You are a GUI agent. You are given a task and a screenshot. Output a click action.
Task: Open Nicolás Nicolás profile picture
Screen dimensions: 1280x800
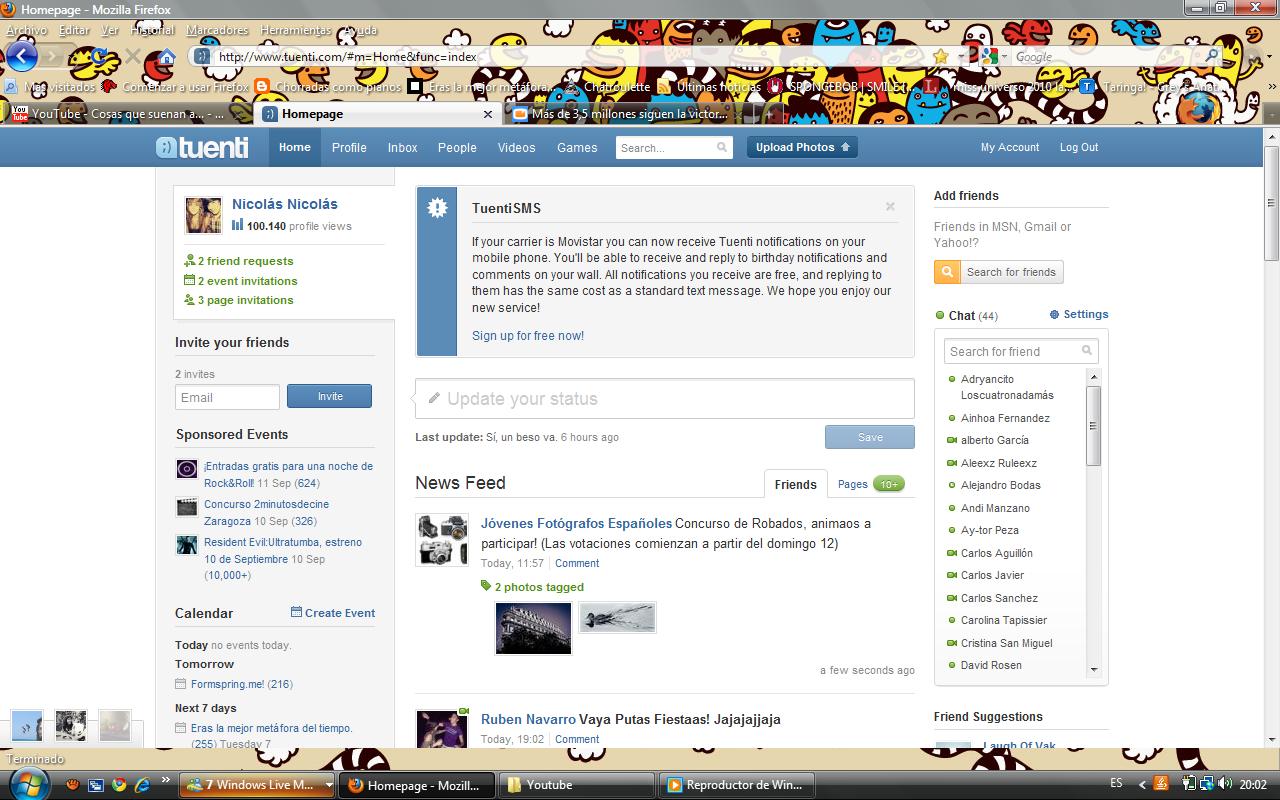[203, 215]
